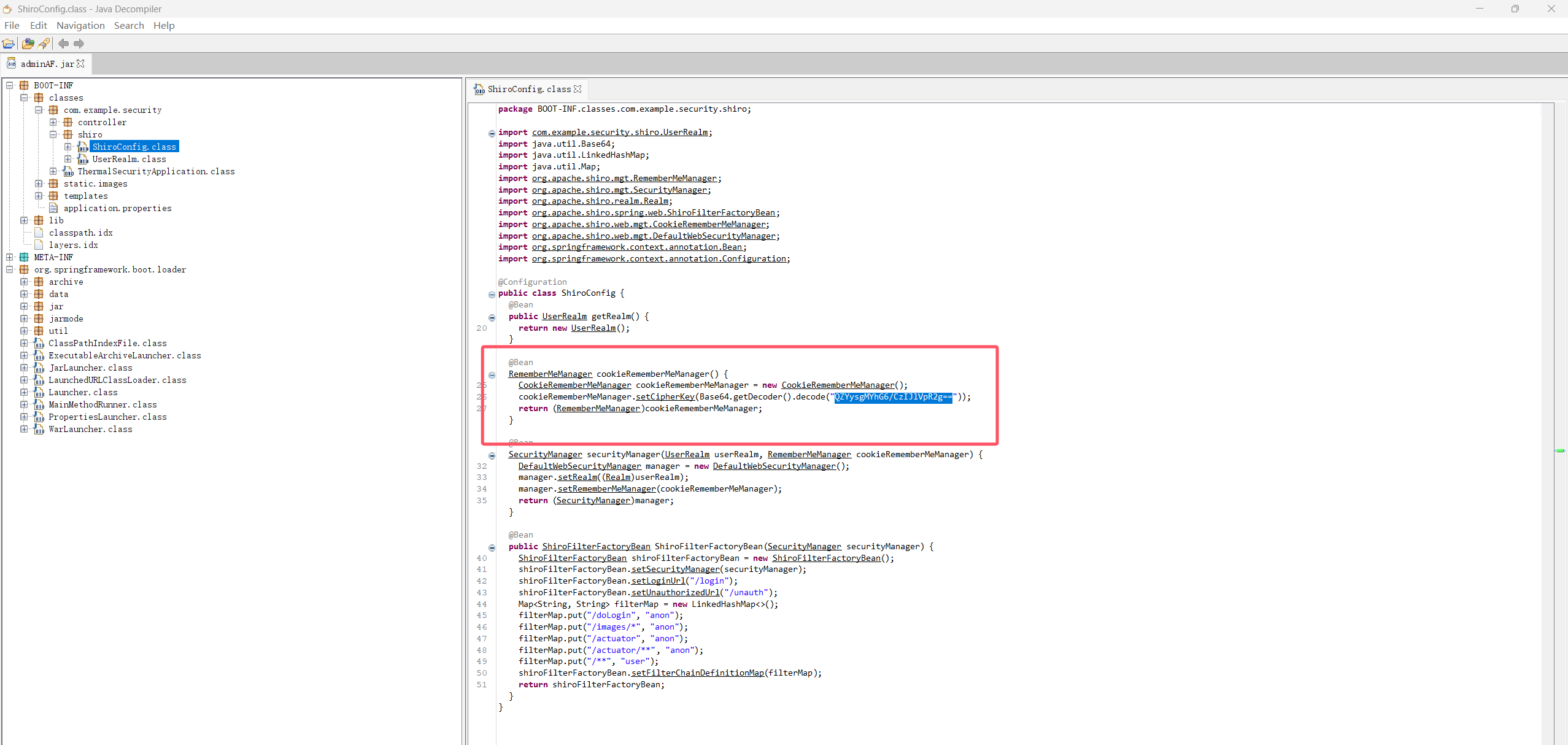Fold the securityManager method code block
Image resolution: width=1568 pixels, height=745 pixels.
click(x=492, y=456)
